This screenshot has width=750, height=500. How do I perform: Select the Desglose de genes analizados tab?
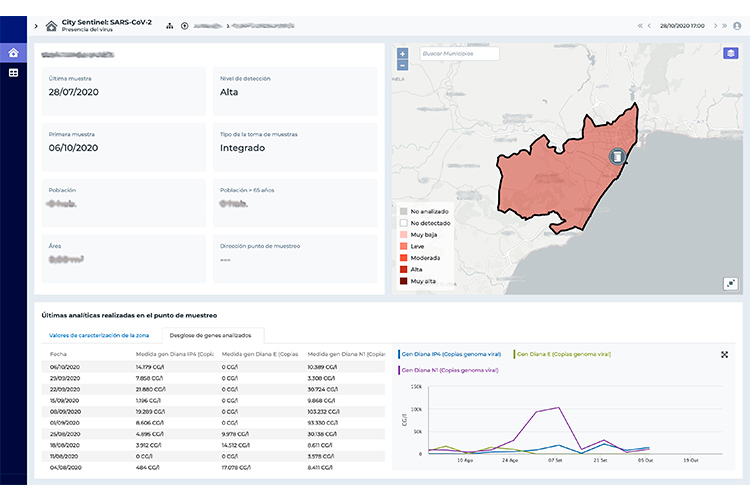(x=210, y=335)
